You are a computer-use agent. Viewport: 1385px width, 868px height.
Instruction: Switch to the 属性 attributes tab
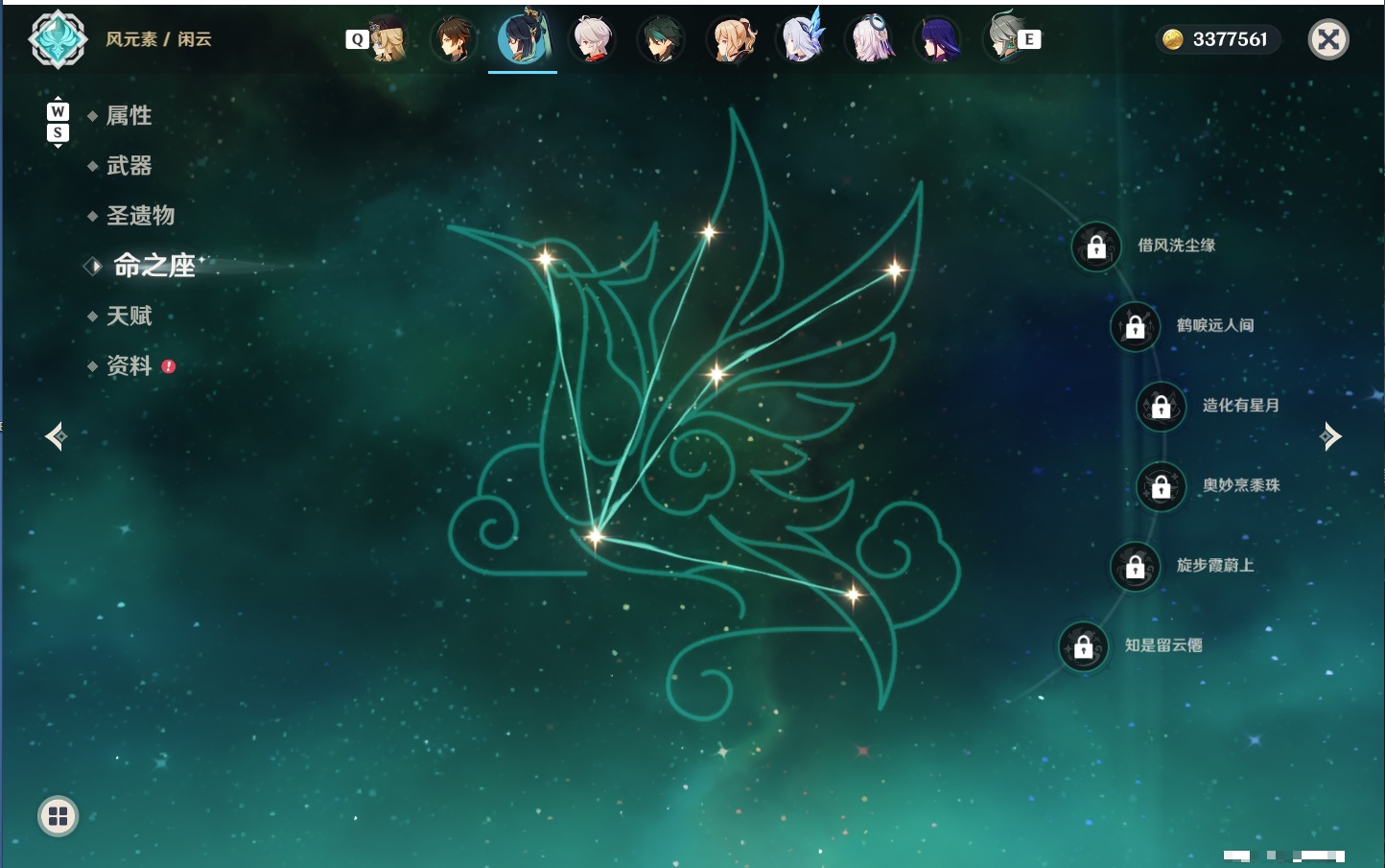click(x=129, y=116)
